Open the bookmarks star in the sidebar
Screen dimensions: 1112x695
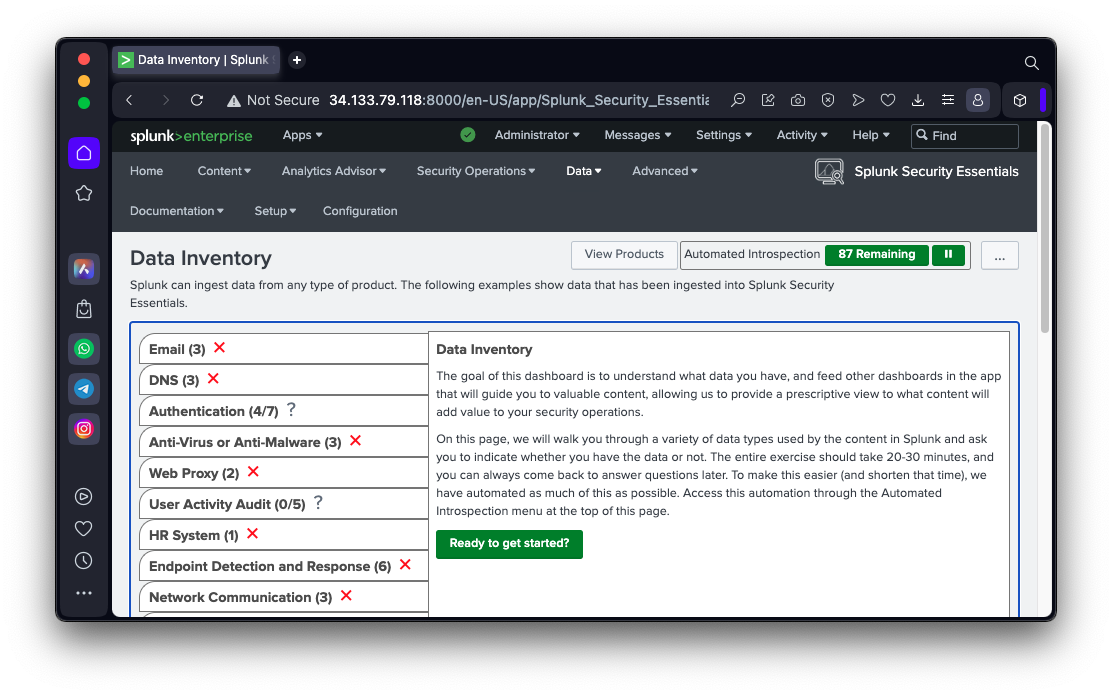point(84,193)
